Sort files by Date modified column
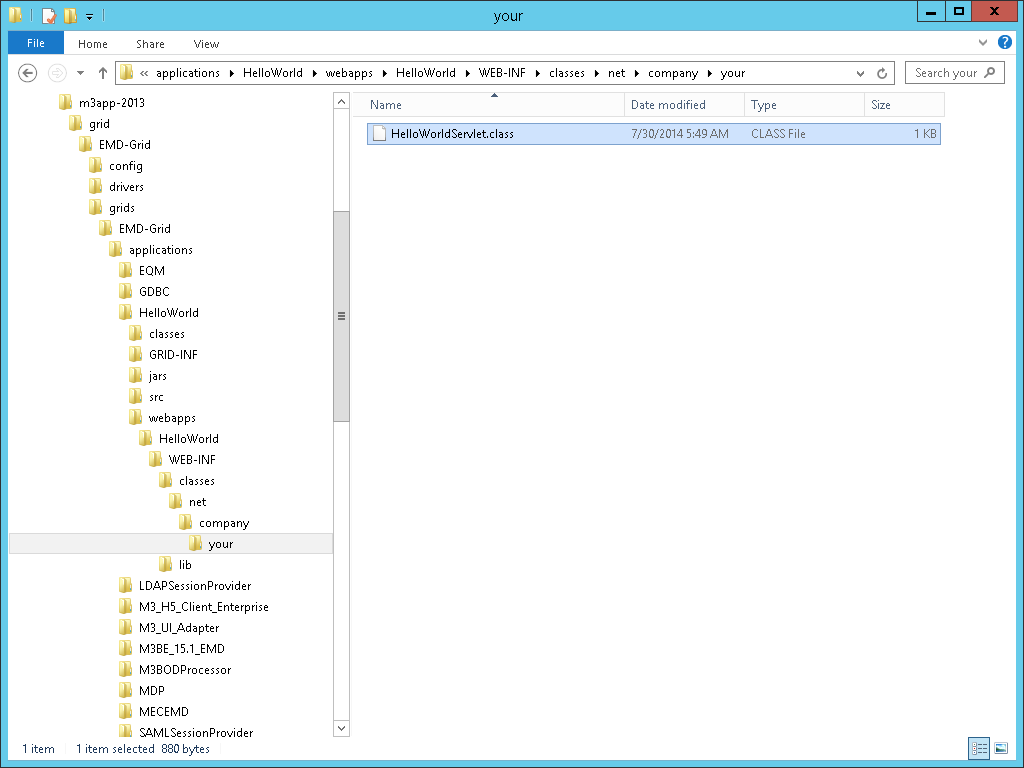1024x768 pixels. [668, 105]
